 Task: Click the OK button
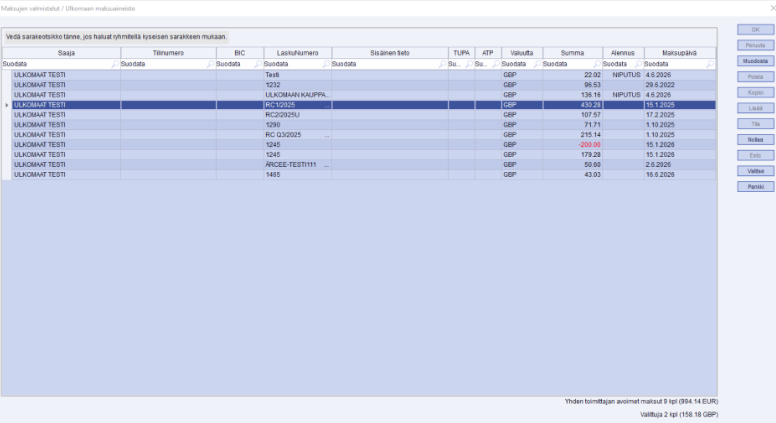click(x=755, y=30)
